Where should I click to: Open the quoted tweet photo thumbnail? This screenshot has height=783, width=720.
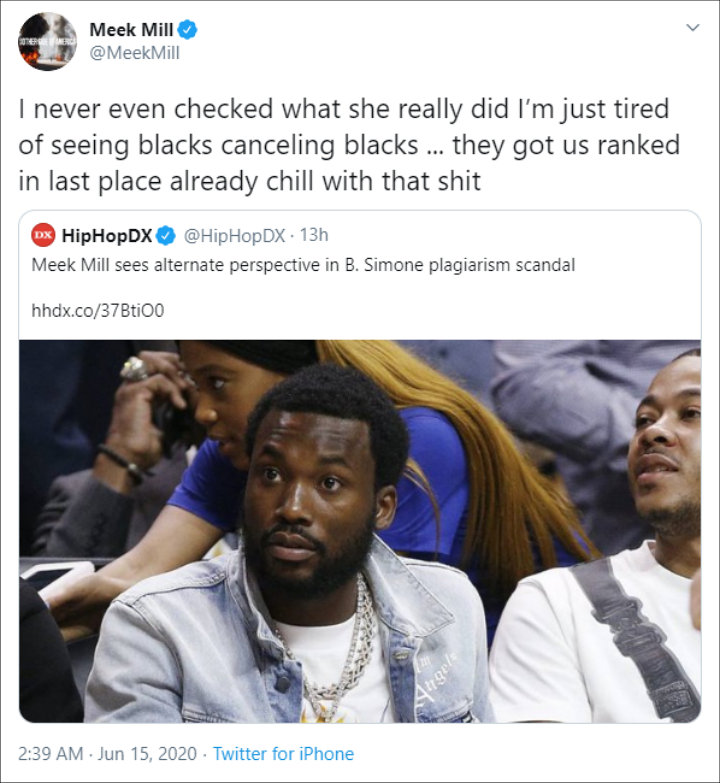[360, 531]
